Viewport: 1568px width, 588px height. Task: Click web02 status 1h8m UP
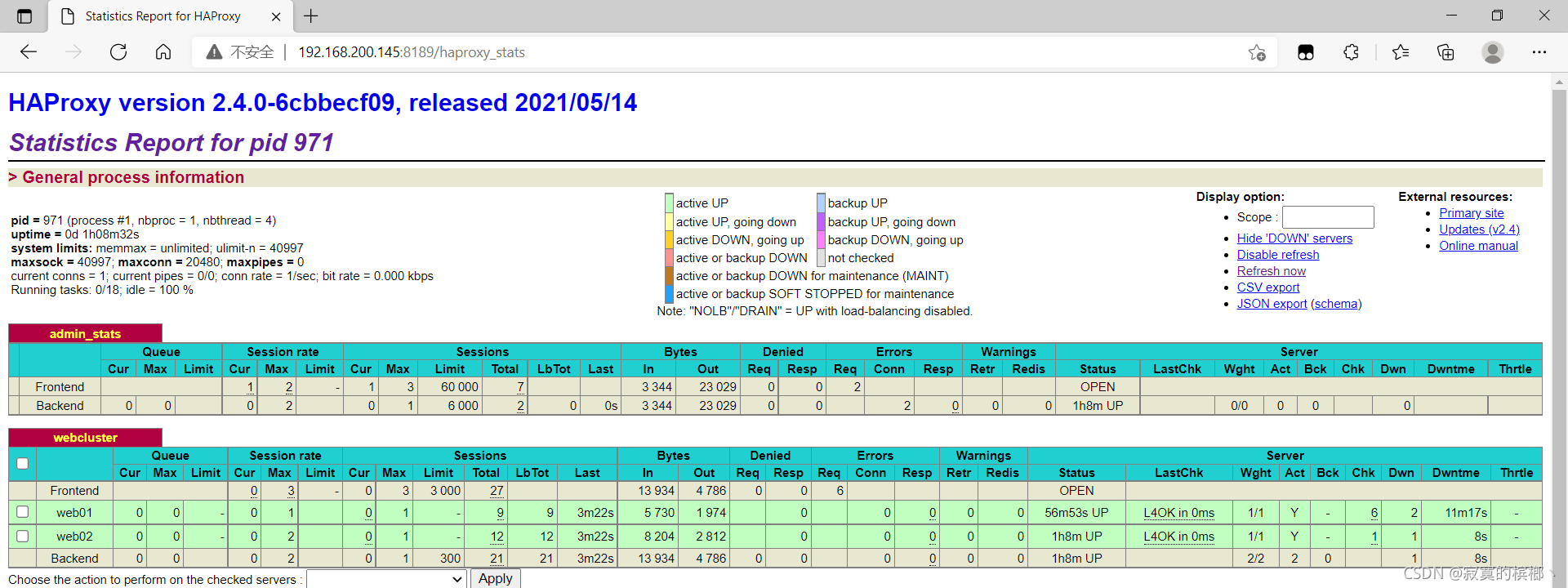(1076, 537)
